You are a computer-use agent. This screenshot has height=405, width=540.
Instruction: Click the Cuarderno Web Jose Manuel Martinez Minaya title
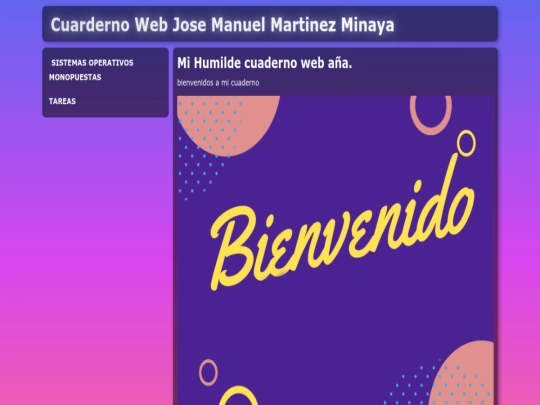coord(222,25)
